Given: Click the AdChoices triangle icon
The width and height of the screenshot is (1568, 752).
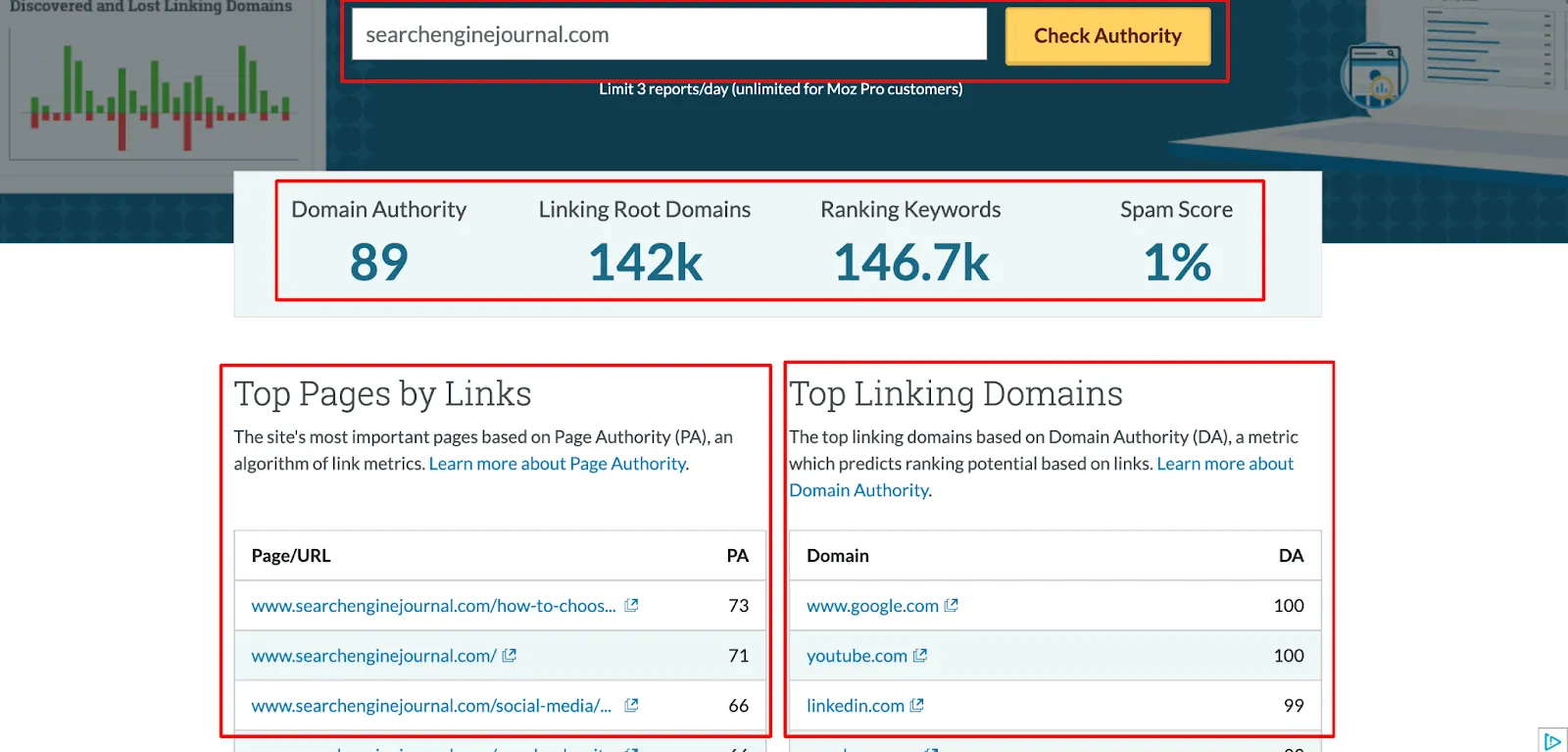Looking at the screenshot, I should (x=1552, y=741).
